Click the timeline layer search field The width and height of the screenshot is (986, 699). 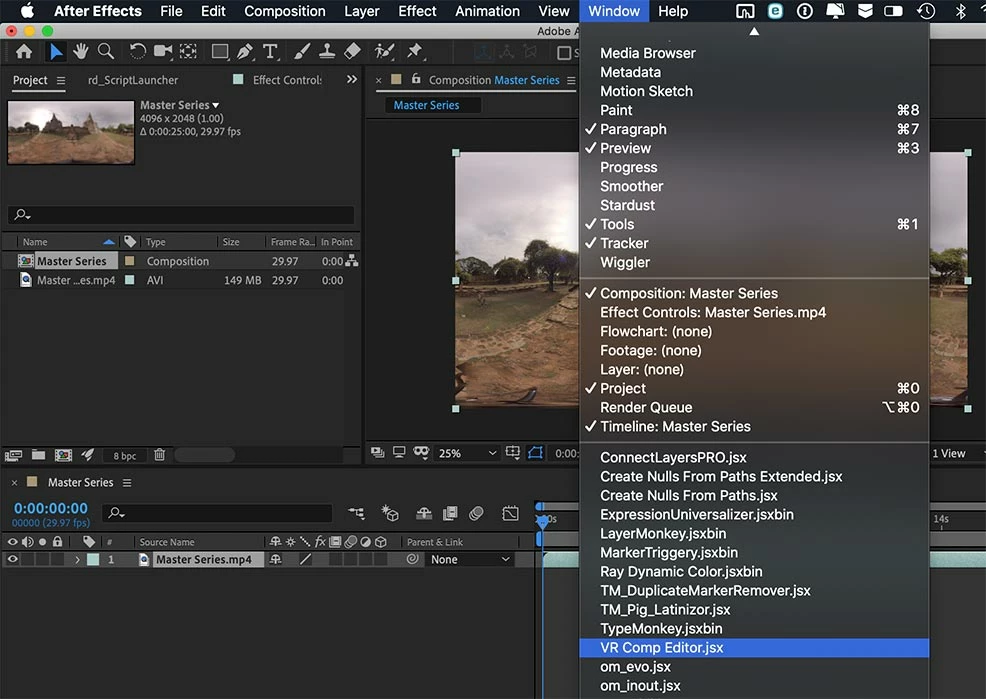218,514
